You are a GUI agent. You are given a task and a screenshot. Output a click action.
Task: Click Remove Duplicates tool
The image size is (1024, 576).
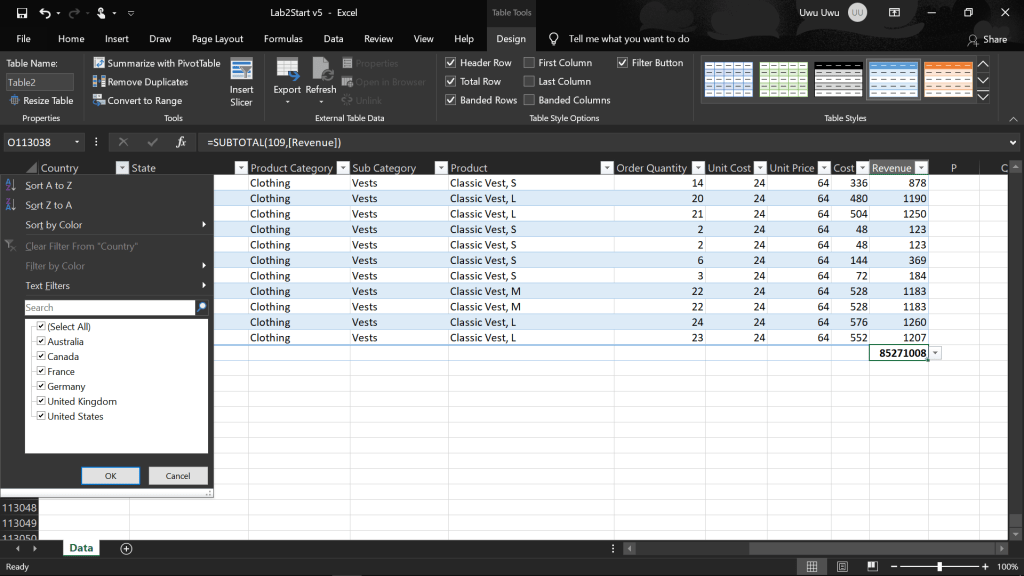[140, 82]
